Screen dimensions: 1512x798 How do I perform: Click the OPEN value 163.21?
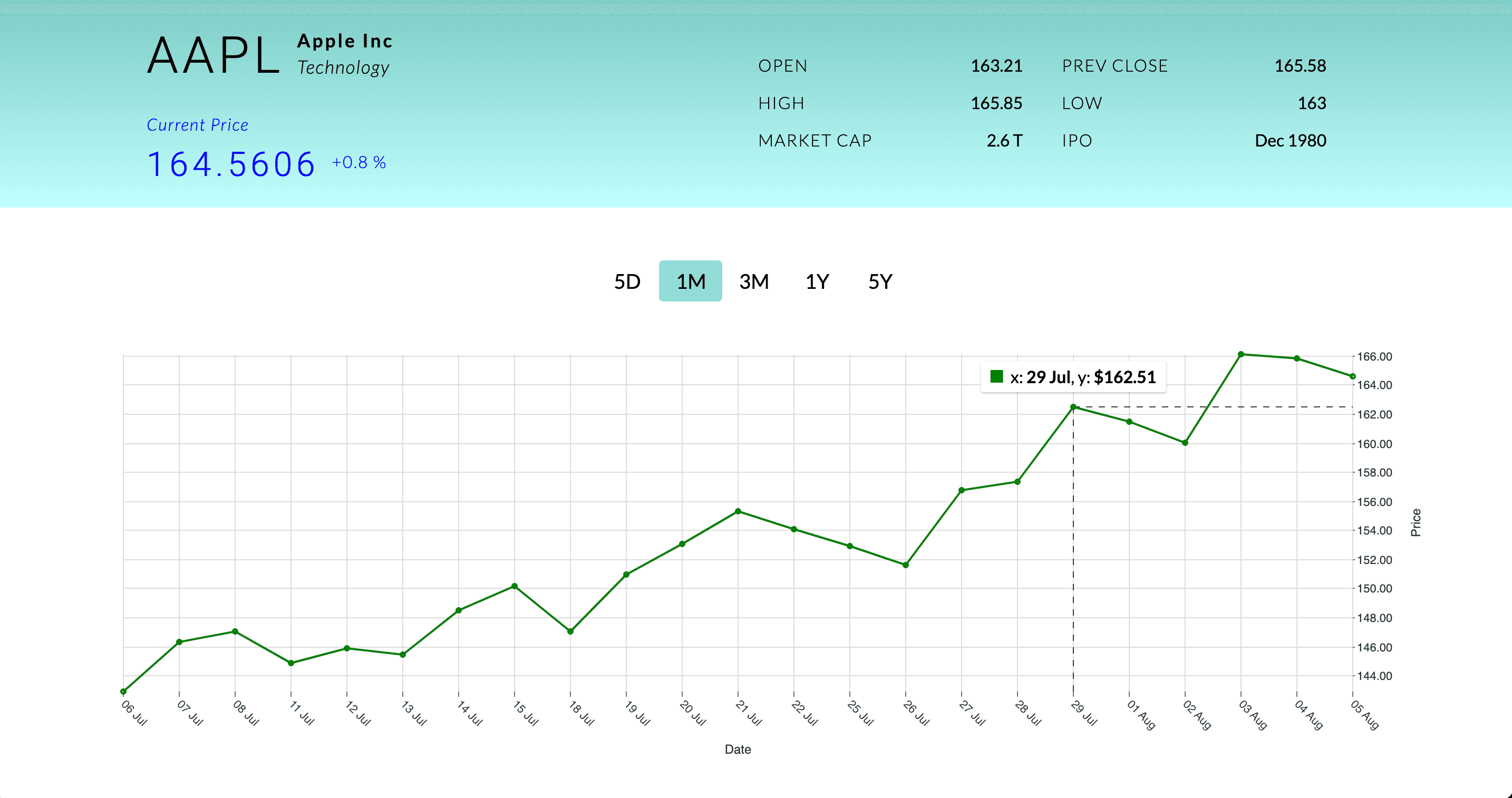pyautogui.click(x=996, y=66)
